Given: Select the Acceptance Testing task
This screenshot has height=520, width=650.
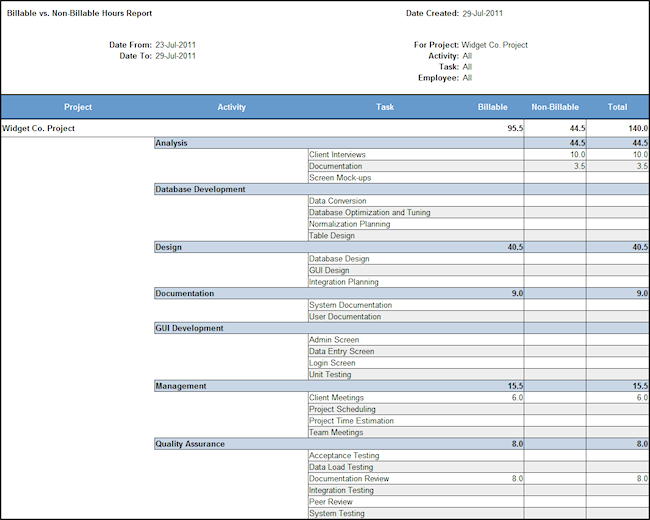Looking at the screenshot, I should point(344,455).
